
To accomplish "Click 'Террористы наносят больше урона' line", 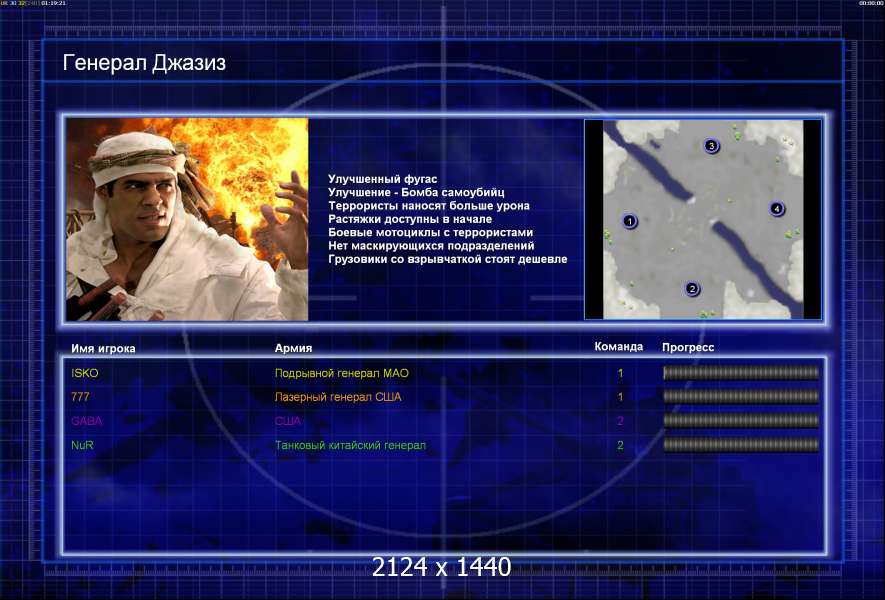I will [x=429, y=205].
